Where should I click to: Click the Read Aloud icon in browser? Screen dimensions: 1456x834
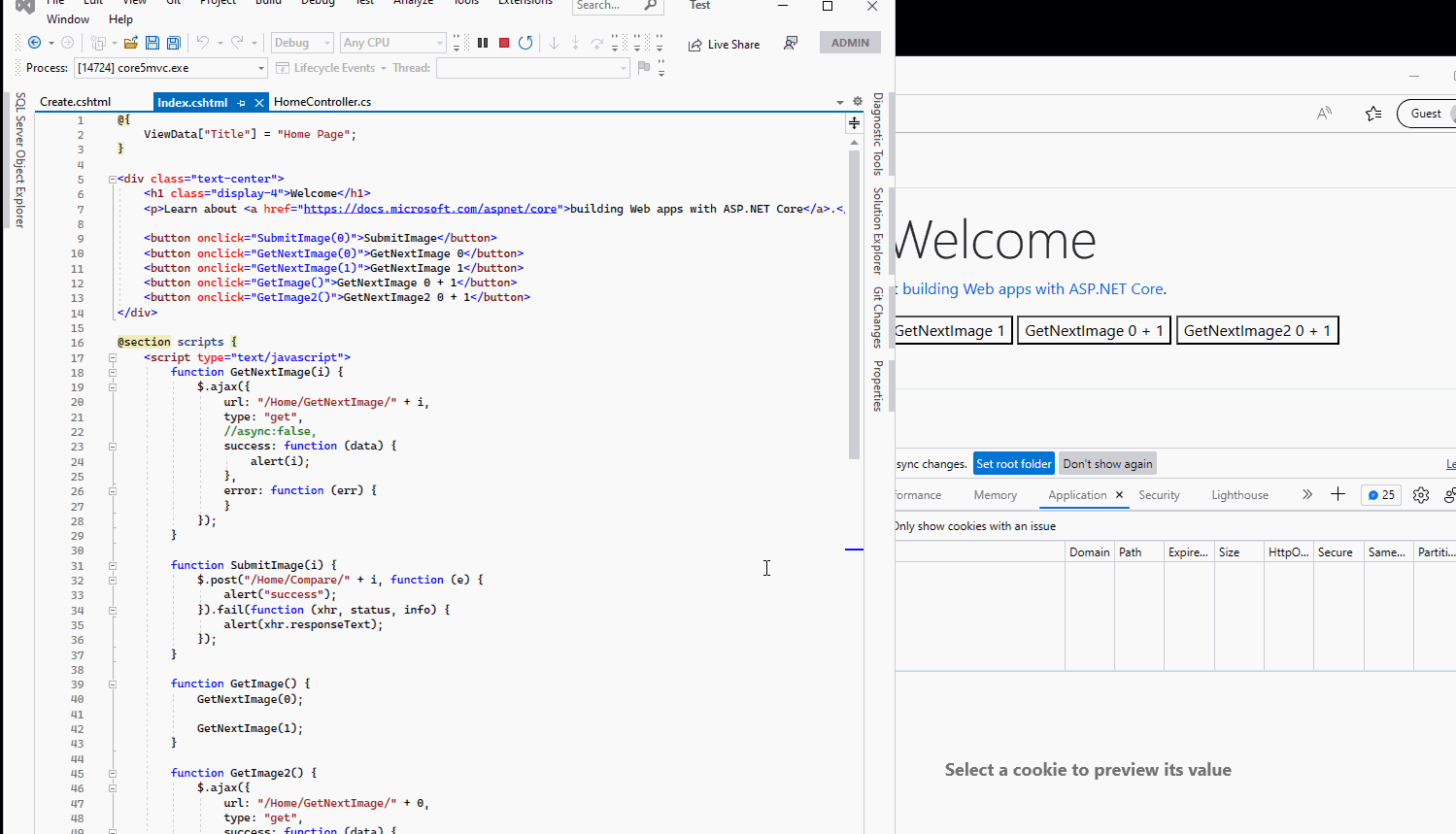(1324, 114)
